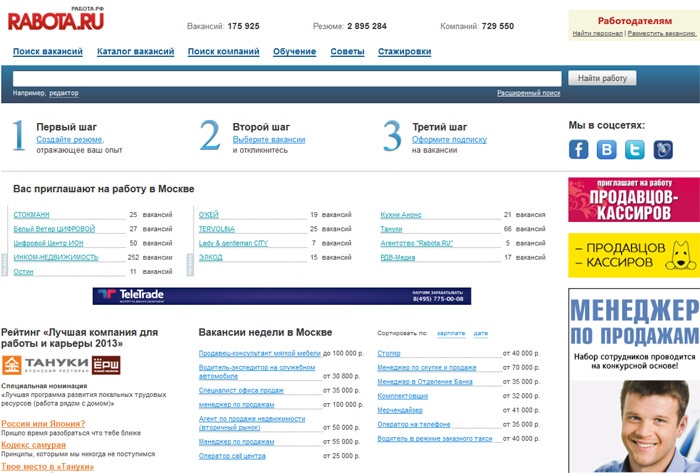Open the Обучение section
Image resolution: width=700 pixels, height=473 pixels.
point(294,51)
